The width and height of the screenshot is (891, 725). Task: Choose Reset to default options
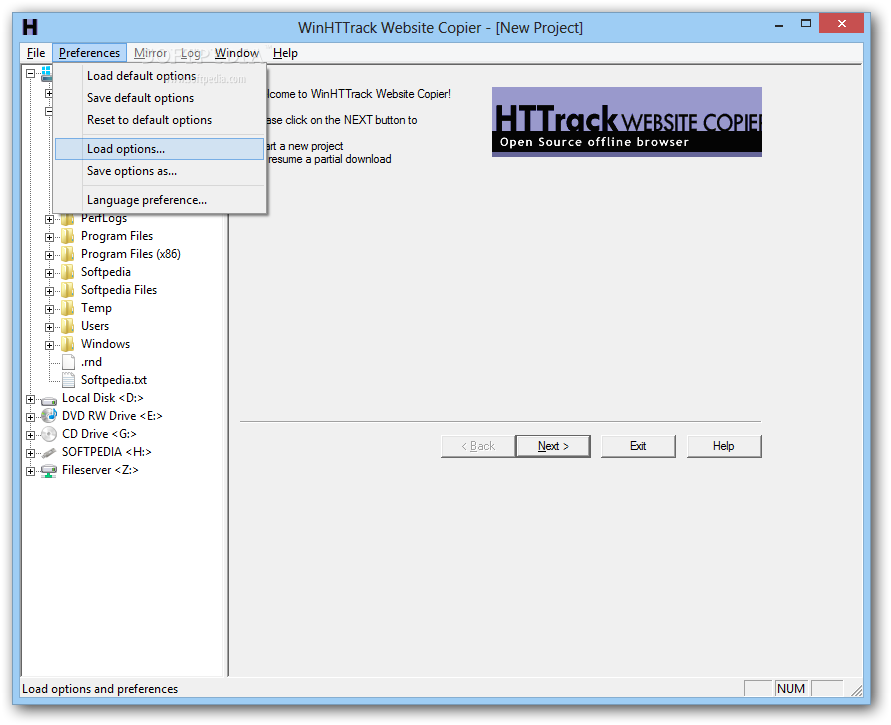click(x=160, y=120)
